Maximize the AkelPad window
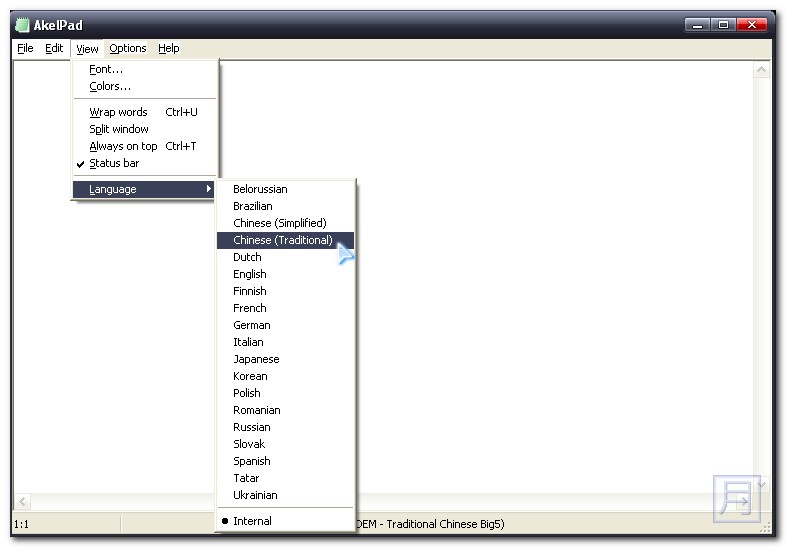The image size is (787, 548). (724, 24)
